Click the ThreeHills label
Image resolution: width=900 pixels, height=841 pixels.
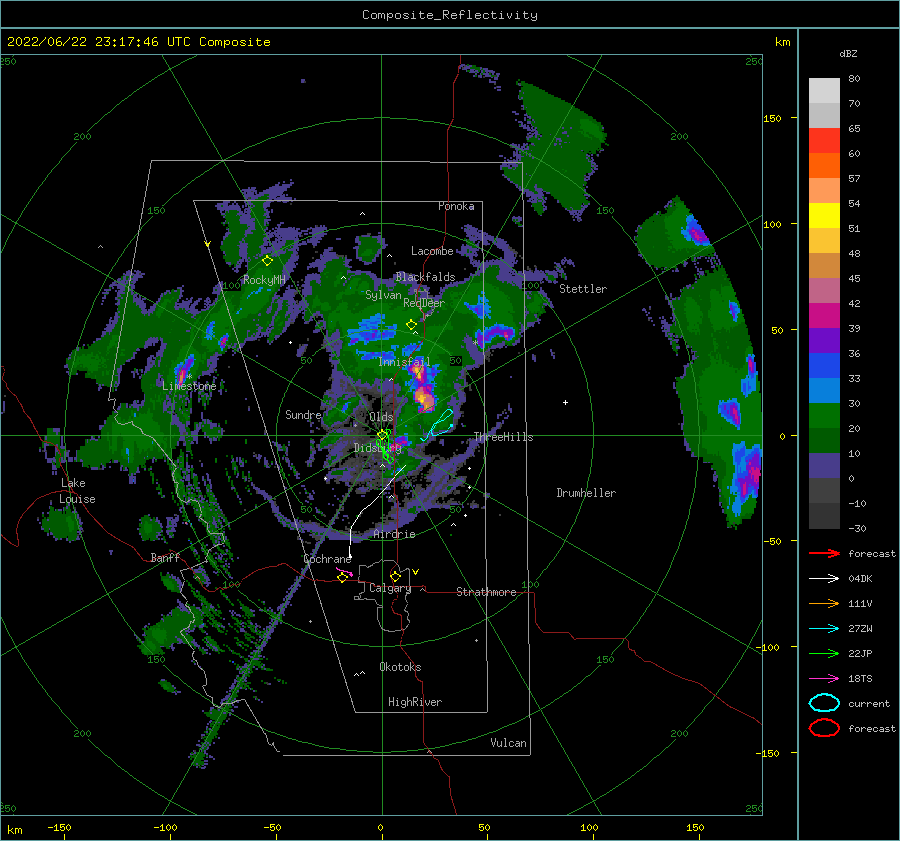pyautogui.click(x=503, y=437)
